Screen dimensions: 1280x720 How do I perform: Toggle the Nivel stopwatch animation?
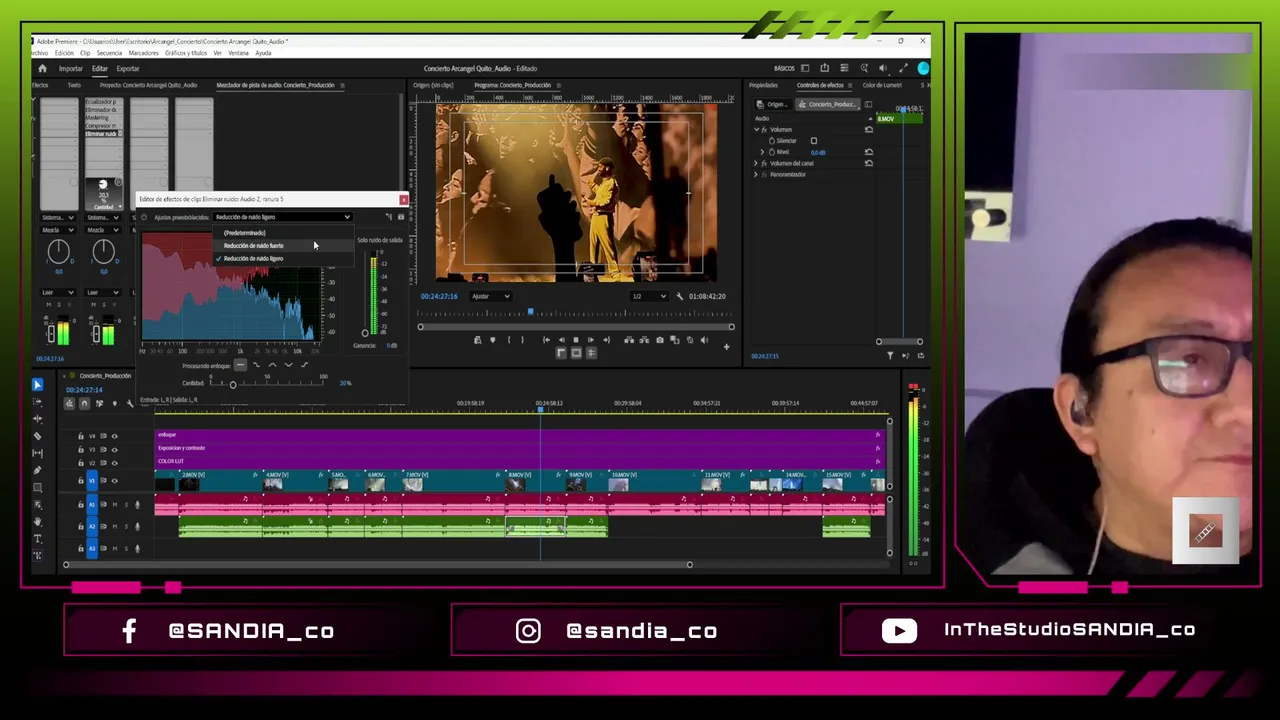point(771,152)
